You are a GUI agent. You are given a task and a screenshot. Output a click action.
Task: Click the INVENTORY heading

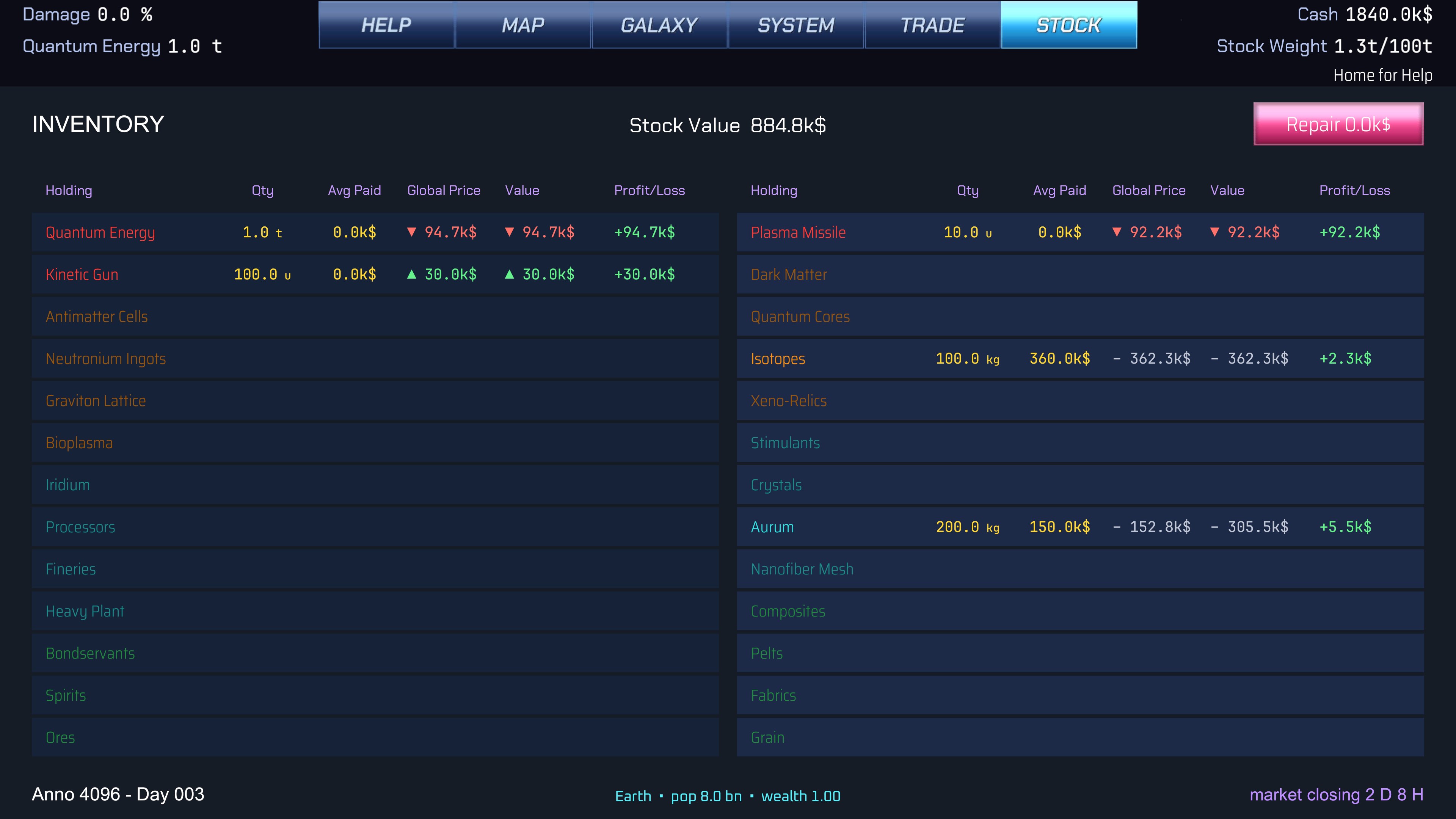pos(98,124)
